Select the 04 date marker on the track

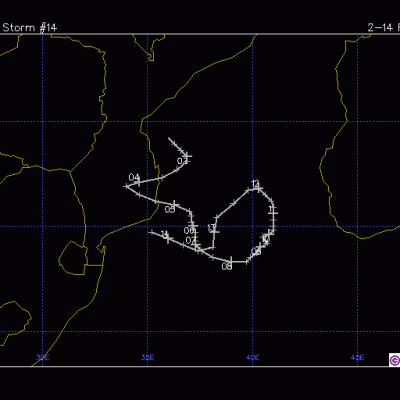tap(134, 177)
